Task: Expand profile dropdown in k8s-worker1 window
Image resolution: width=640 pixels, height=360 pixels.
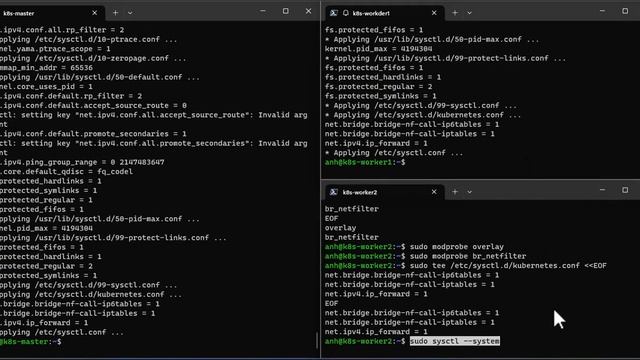Action: 469,13
